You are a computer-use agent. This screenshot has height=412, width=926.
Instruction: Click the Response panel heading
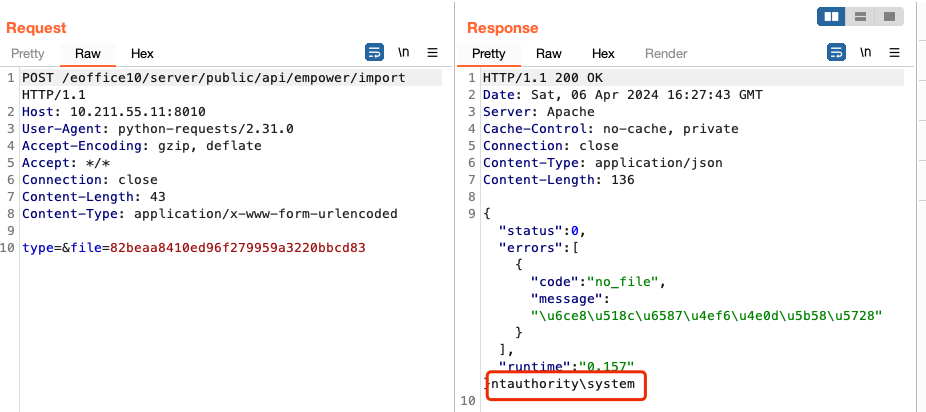point(503,28)
